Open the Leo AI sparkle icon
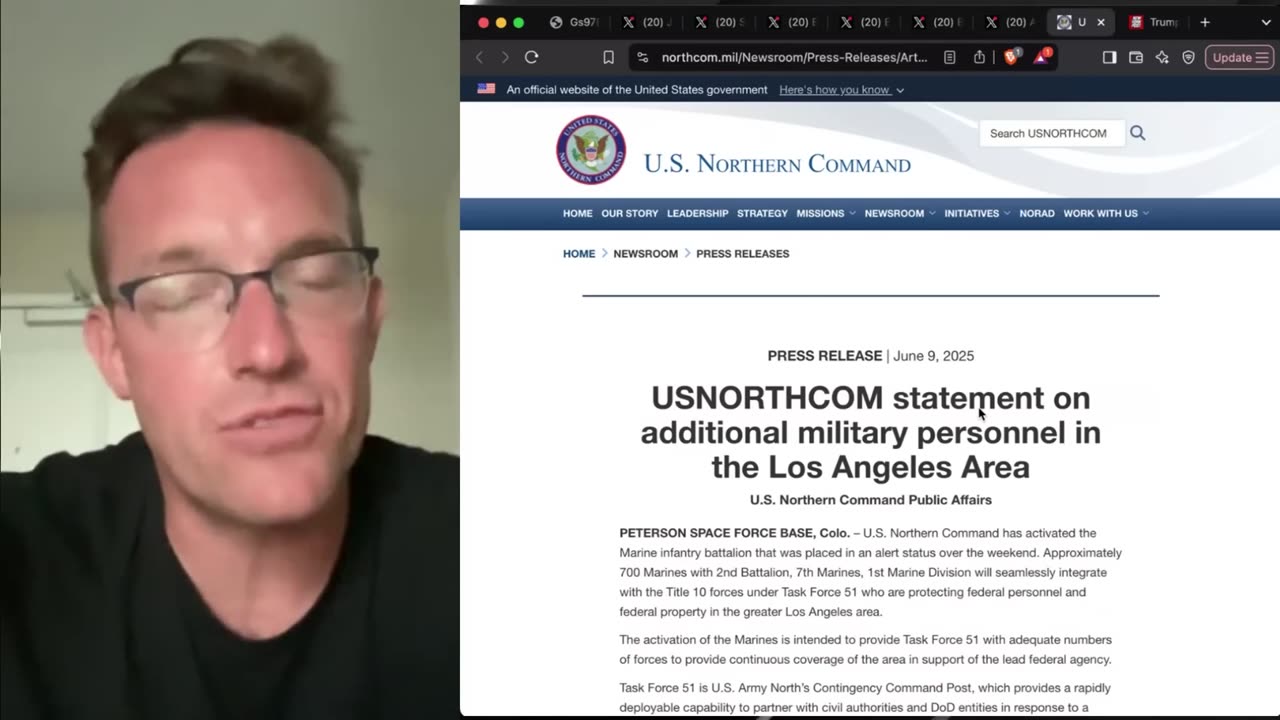This screenshot has height=720, width=1280. [x=1162, y=57]
